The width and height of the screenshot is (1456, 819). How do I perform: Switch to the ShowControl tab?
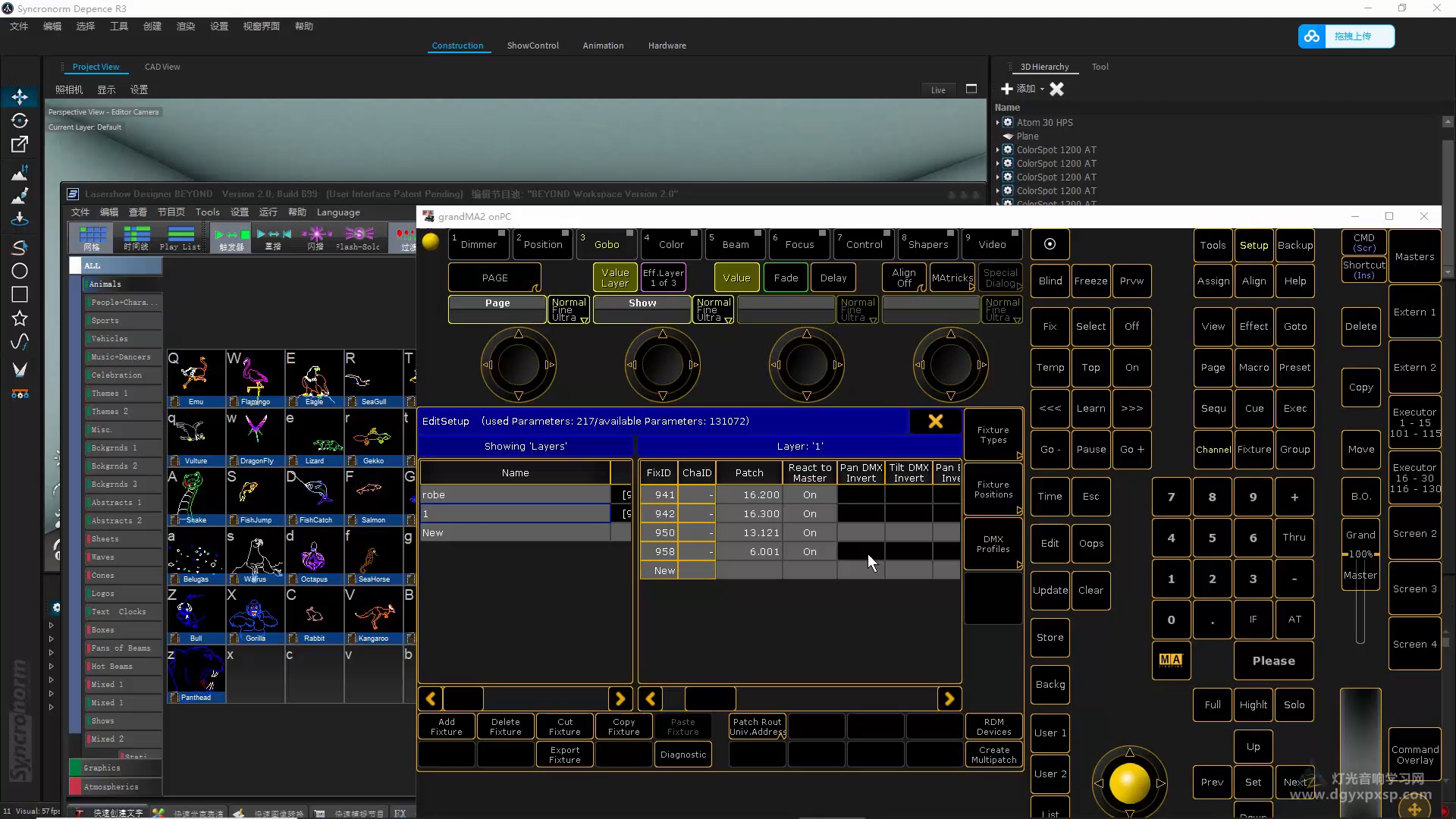533,45
